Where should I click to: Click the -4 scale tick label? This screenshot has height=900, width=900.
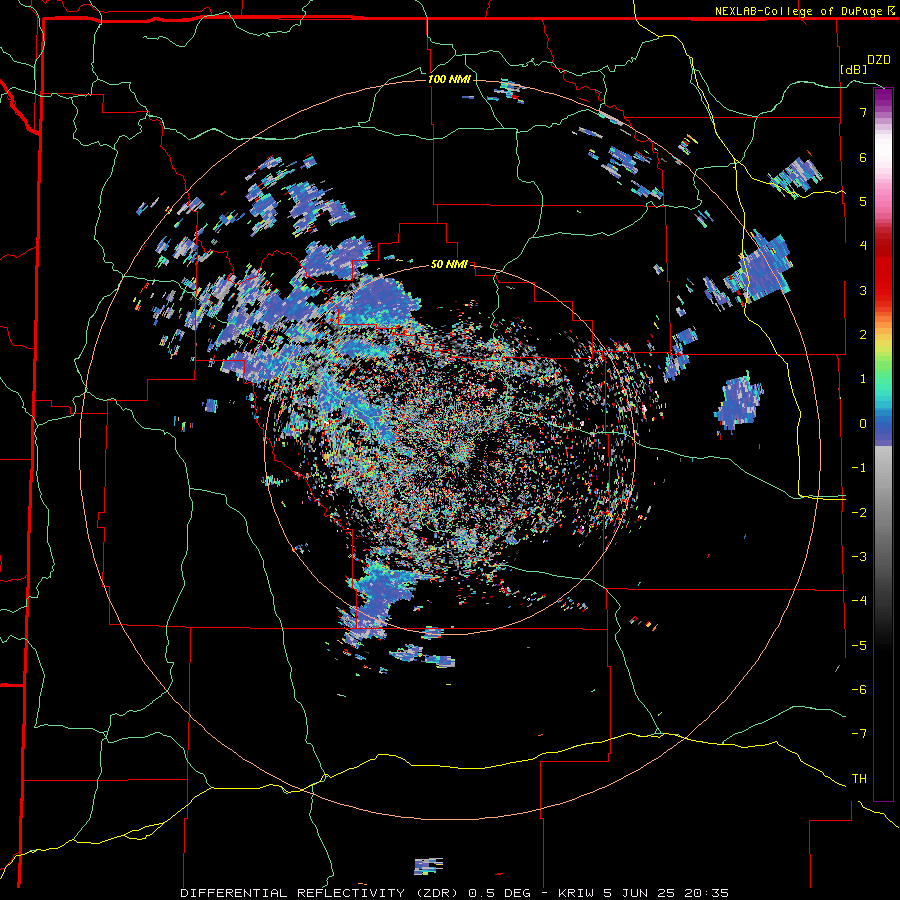[859, 601]
